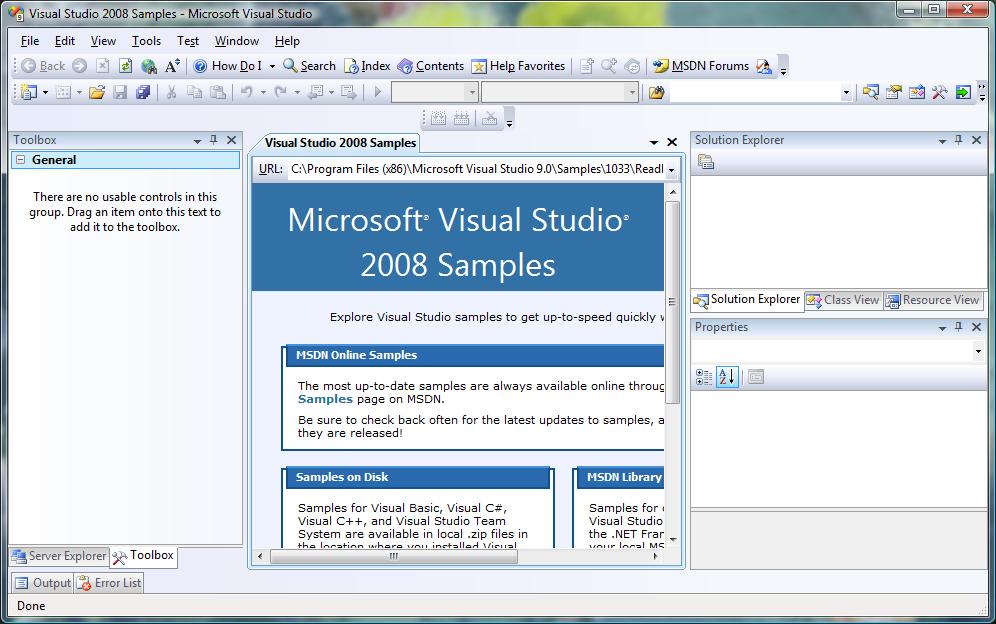
Task: Open Properties window position dropdown arrow
Action: point(943,329)
